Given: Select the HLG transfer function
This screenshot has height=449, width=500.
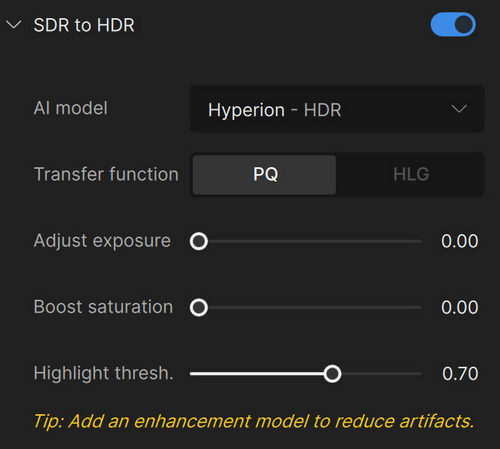Looking at the screenshot, I should pyautogui.click(x=410, y=174).
